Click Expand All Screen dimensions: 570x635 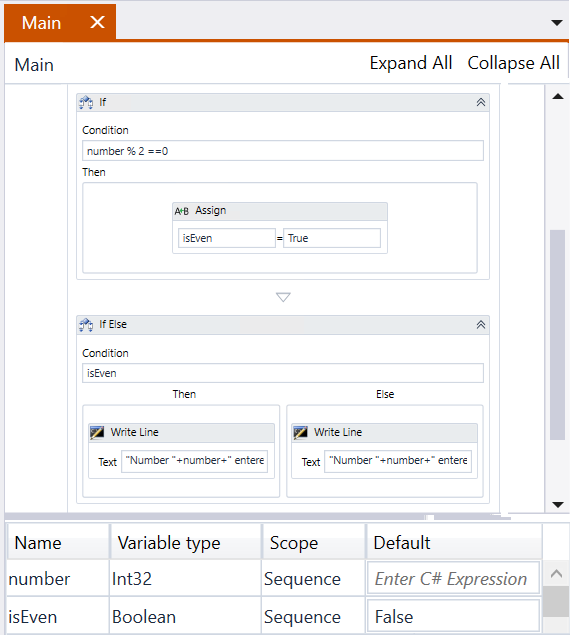[411, 63]
